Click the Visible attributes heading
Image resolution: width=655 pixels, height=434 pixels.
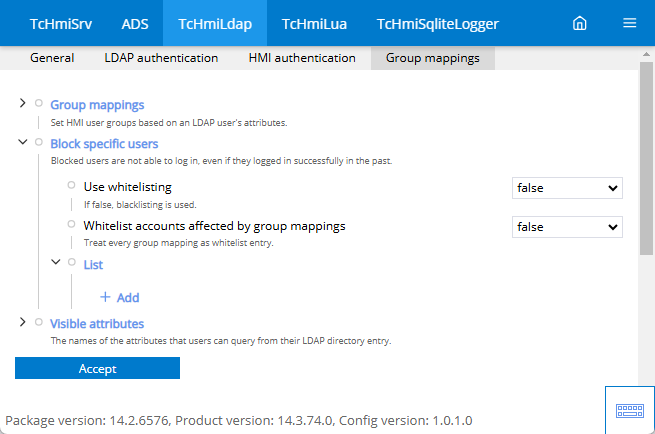click(97, 324)
